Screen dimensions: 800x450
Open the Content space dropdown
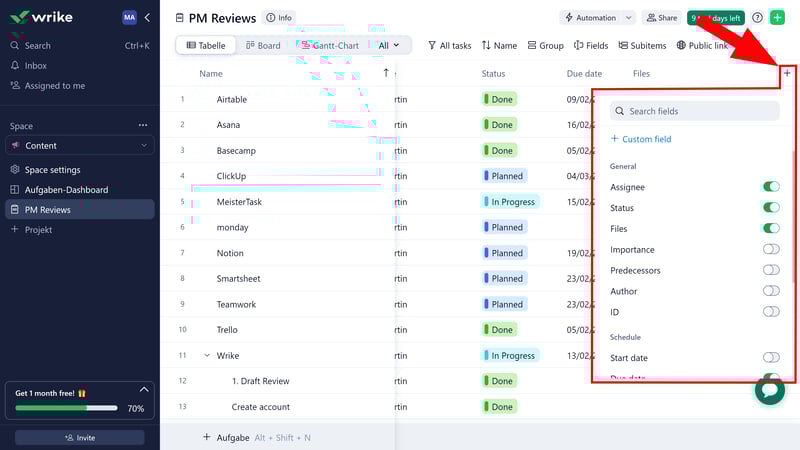[80, 145]
